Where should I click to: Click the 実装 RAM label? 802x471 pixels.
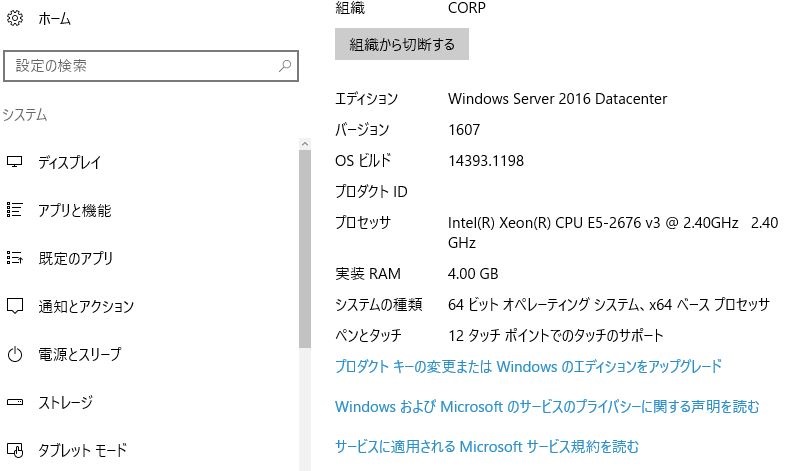(x=368, y=274)
